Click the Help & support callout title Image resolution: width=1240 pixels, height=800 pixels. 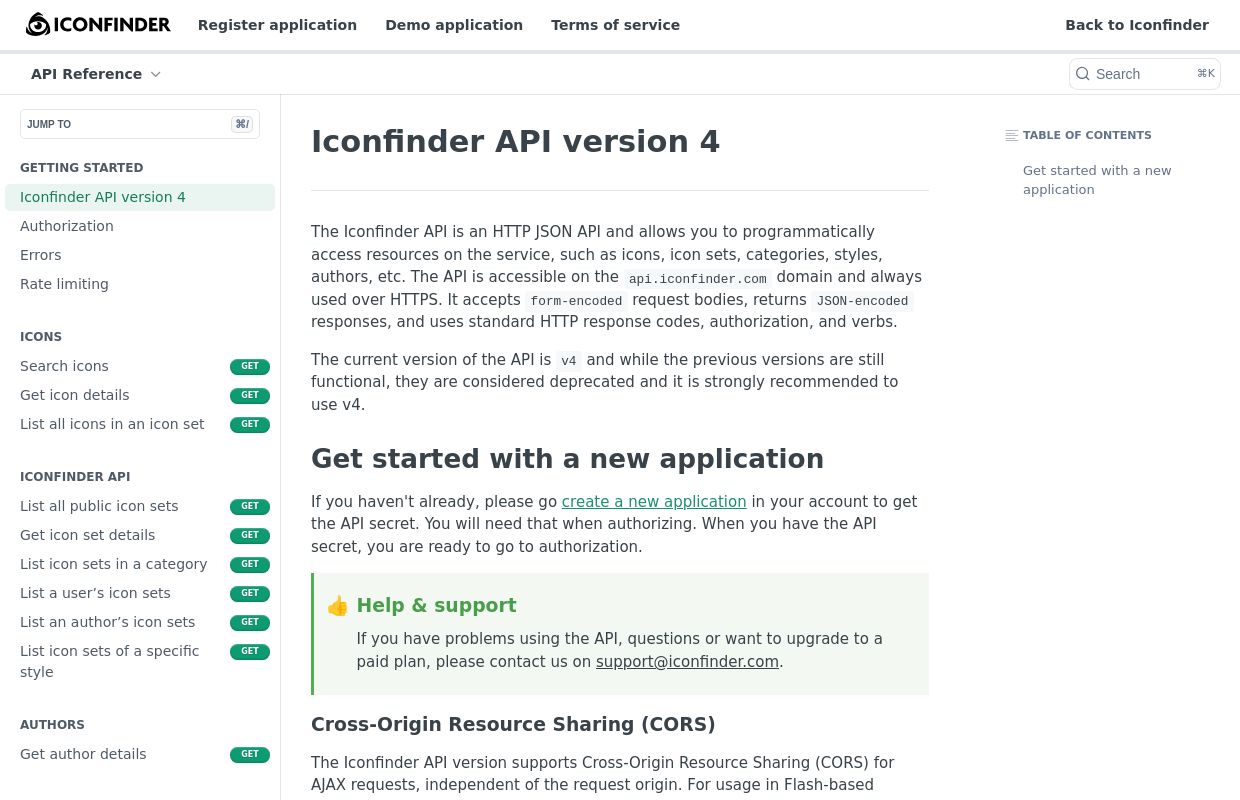[437, 605]
